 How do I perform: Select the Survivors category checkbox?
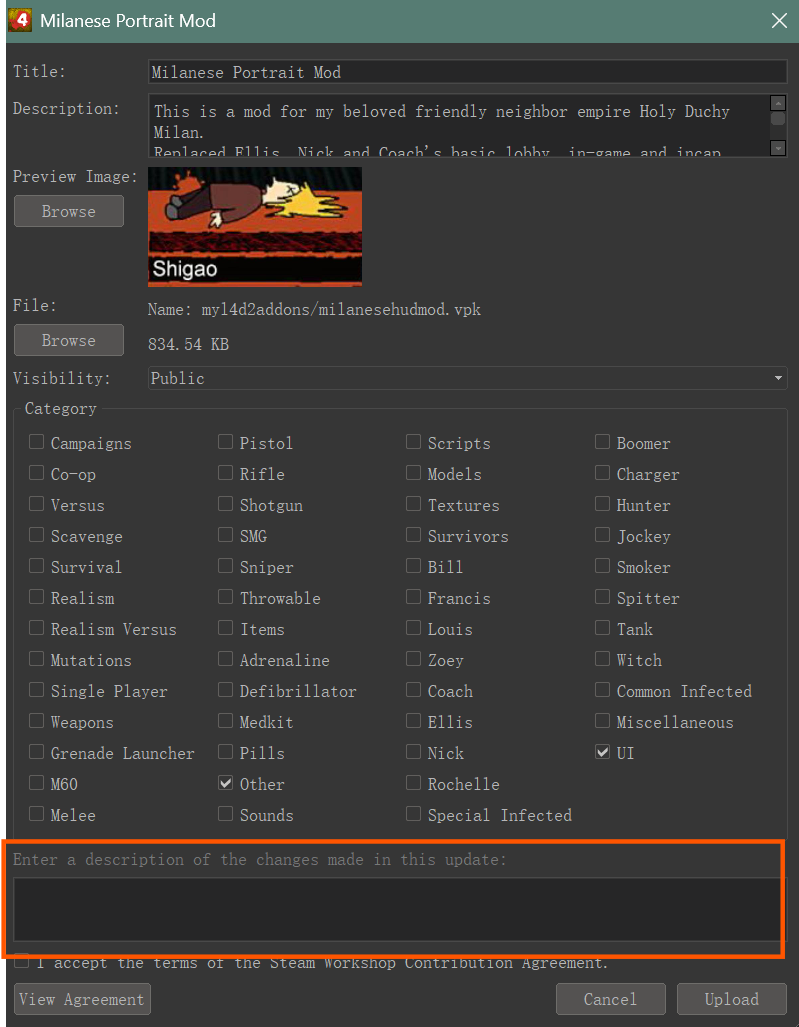coord(413,535)
